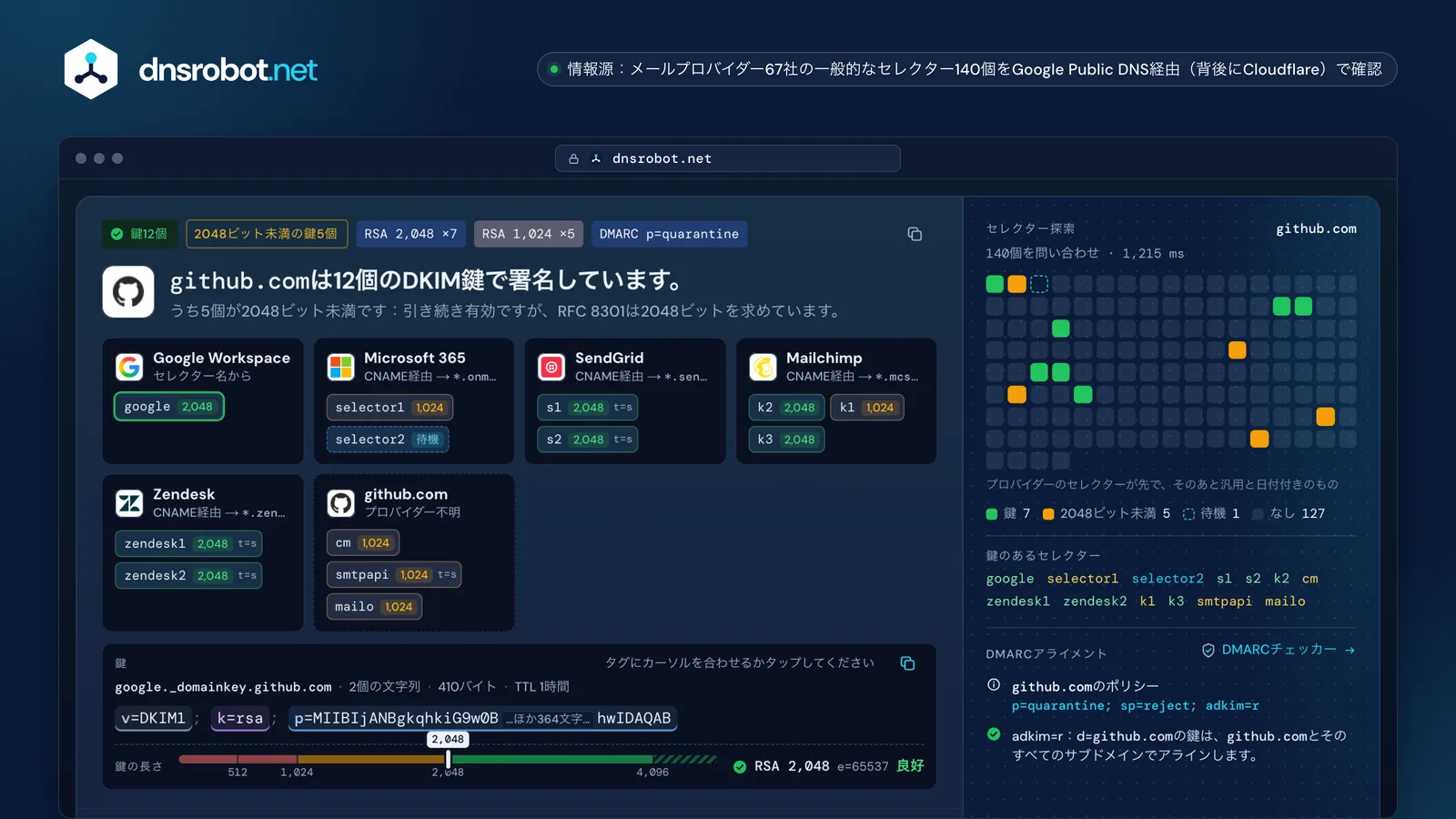Click the 2048ビット未満の鍵5個 warning badge
The width and height of the screenshot is (1456, 819).
266,234
